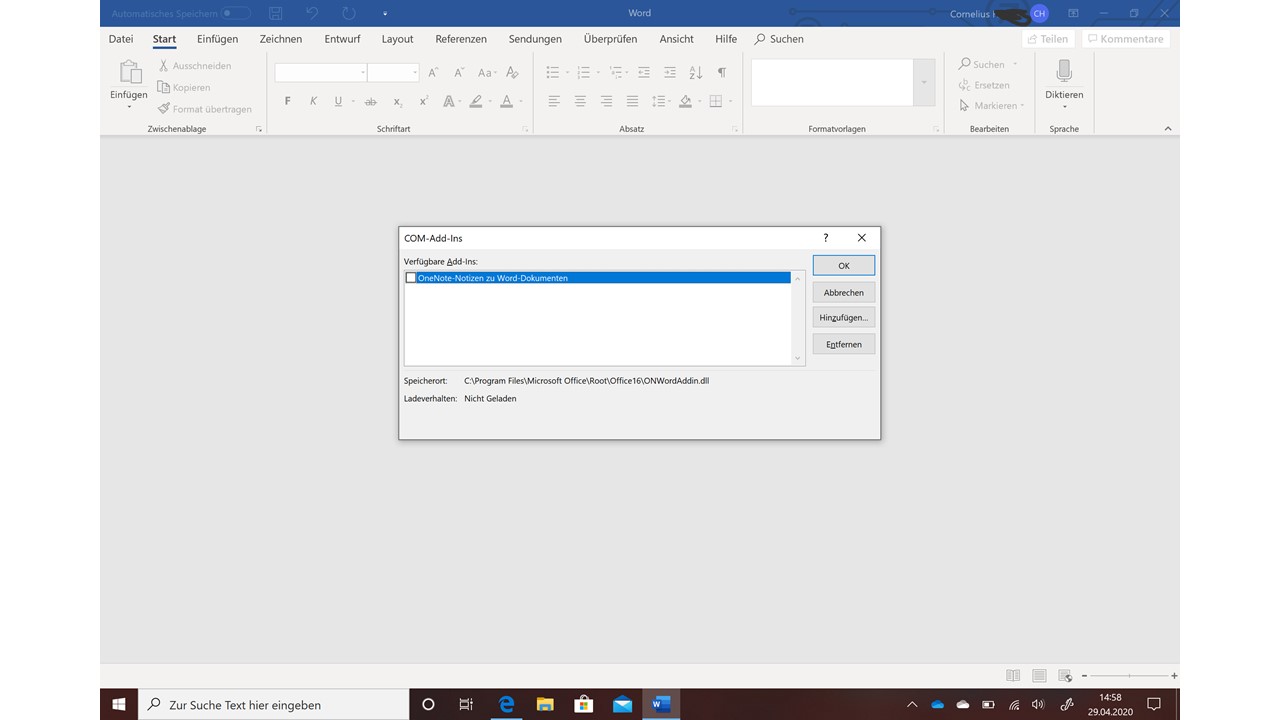This screenshot has width=1280, height=720.
Task: Click the center alignment icon
Action: pyautogui.click(x=580, y=101)
